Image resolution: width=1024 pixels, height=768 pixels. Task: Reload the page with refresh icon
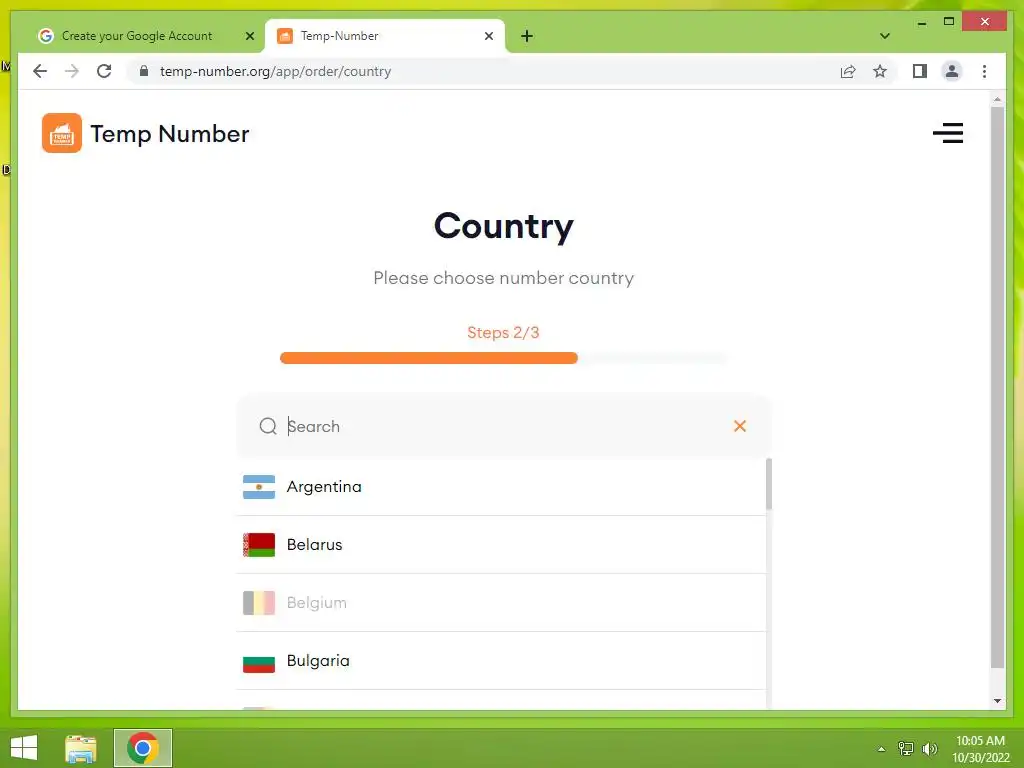104,71
